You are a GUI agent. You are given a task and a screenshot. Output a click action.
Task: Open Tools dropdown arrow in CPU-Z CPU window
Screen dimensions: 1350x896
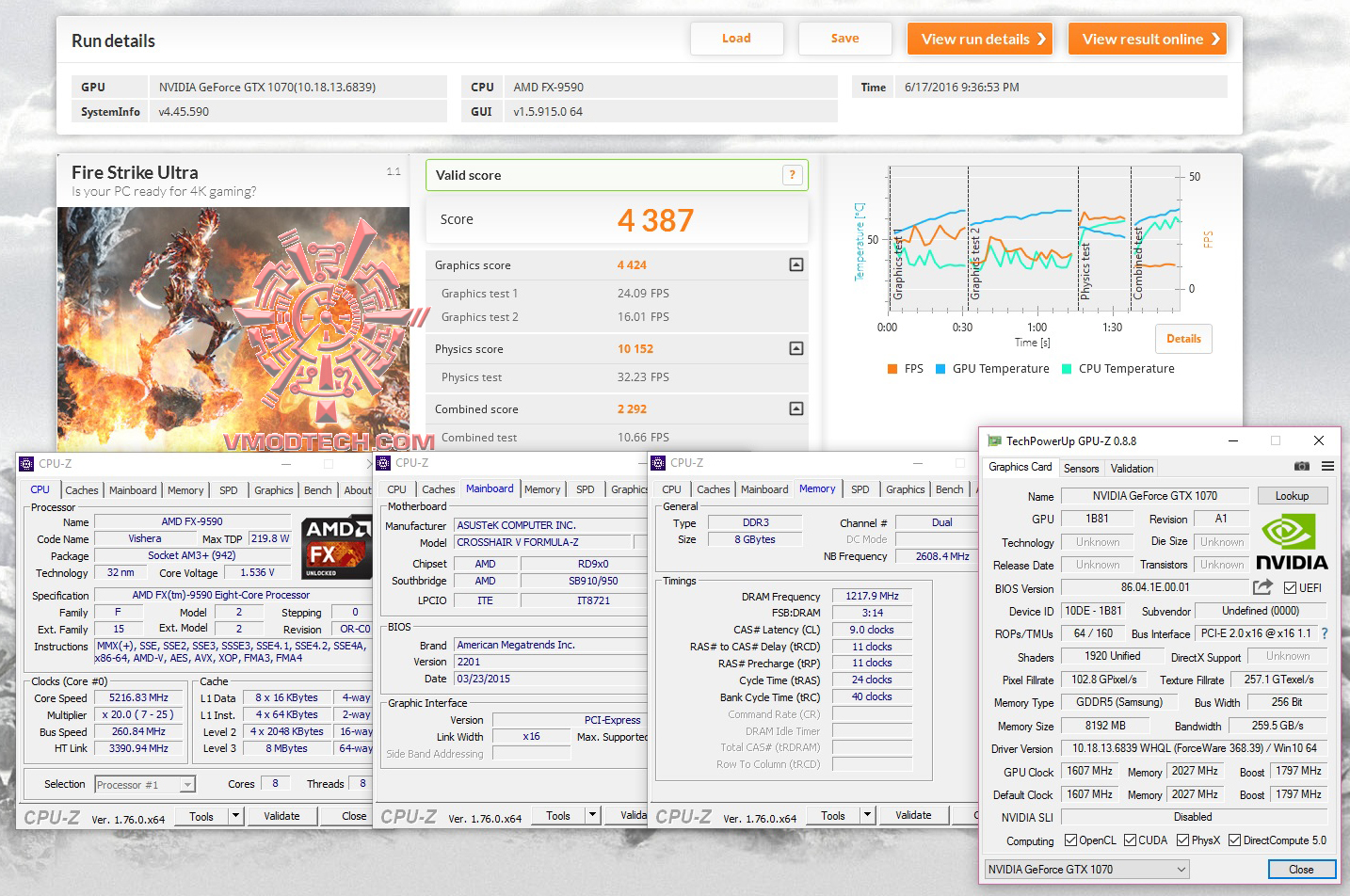[x=235, y=816]
